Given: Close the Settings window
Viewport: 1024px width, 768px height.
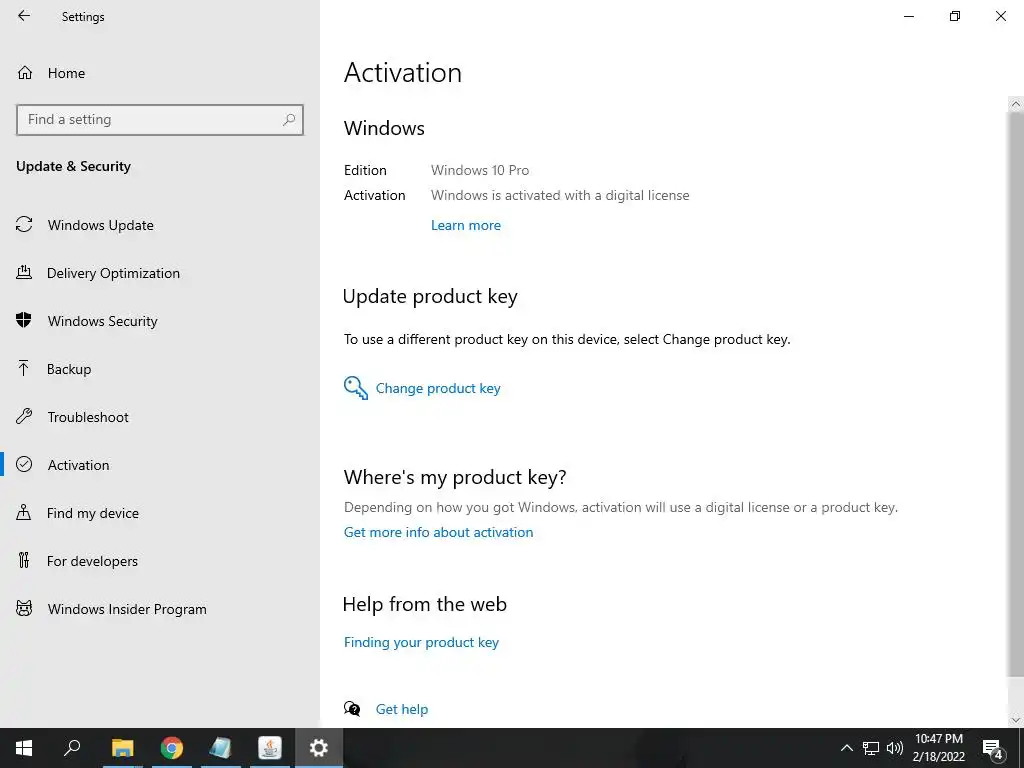Looking at the screenshot, I should 1000,16.
